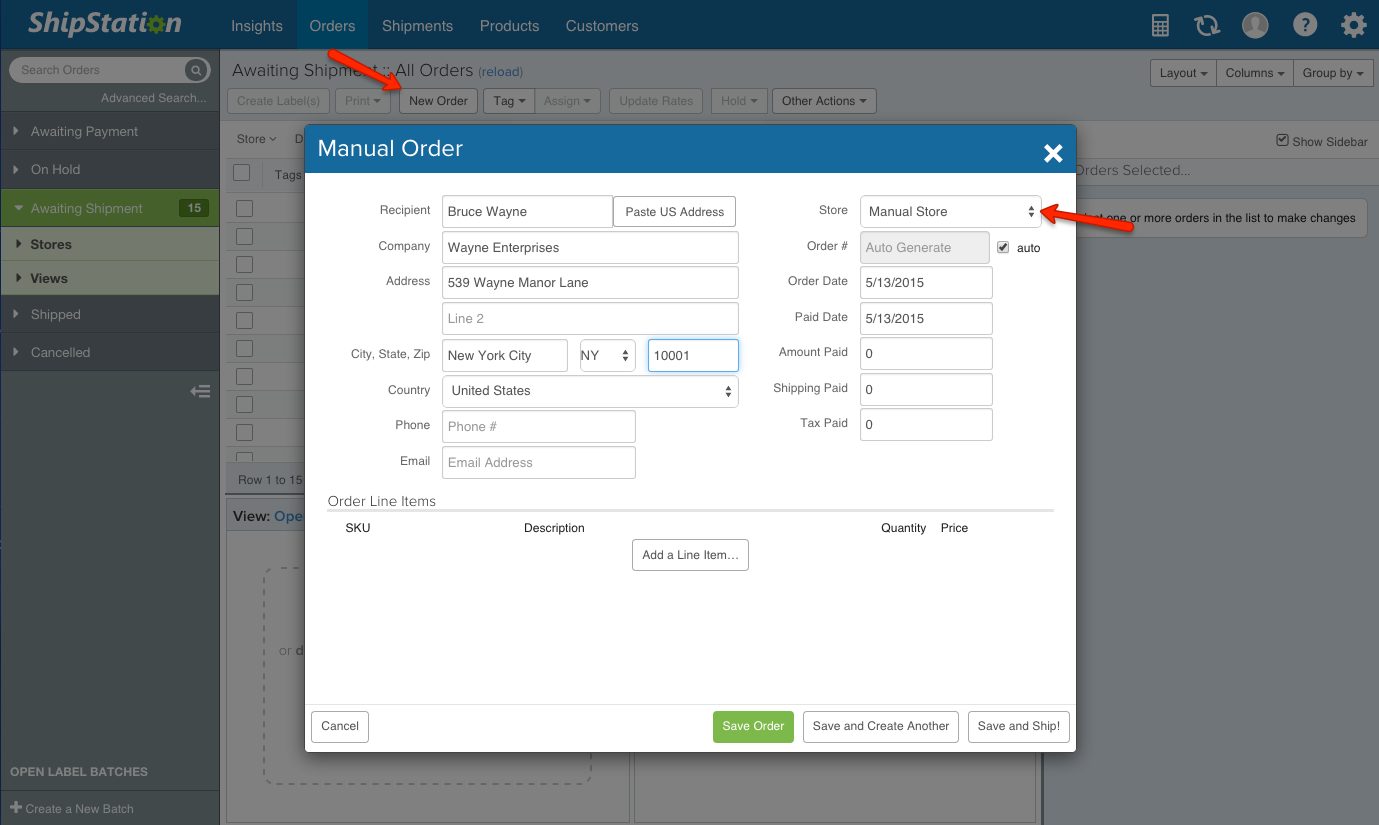This screenshot has width=1379, height=825.
Task: Uncheck the auto order number checkbox
Action: pos(1003,247)
